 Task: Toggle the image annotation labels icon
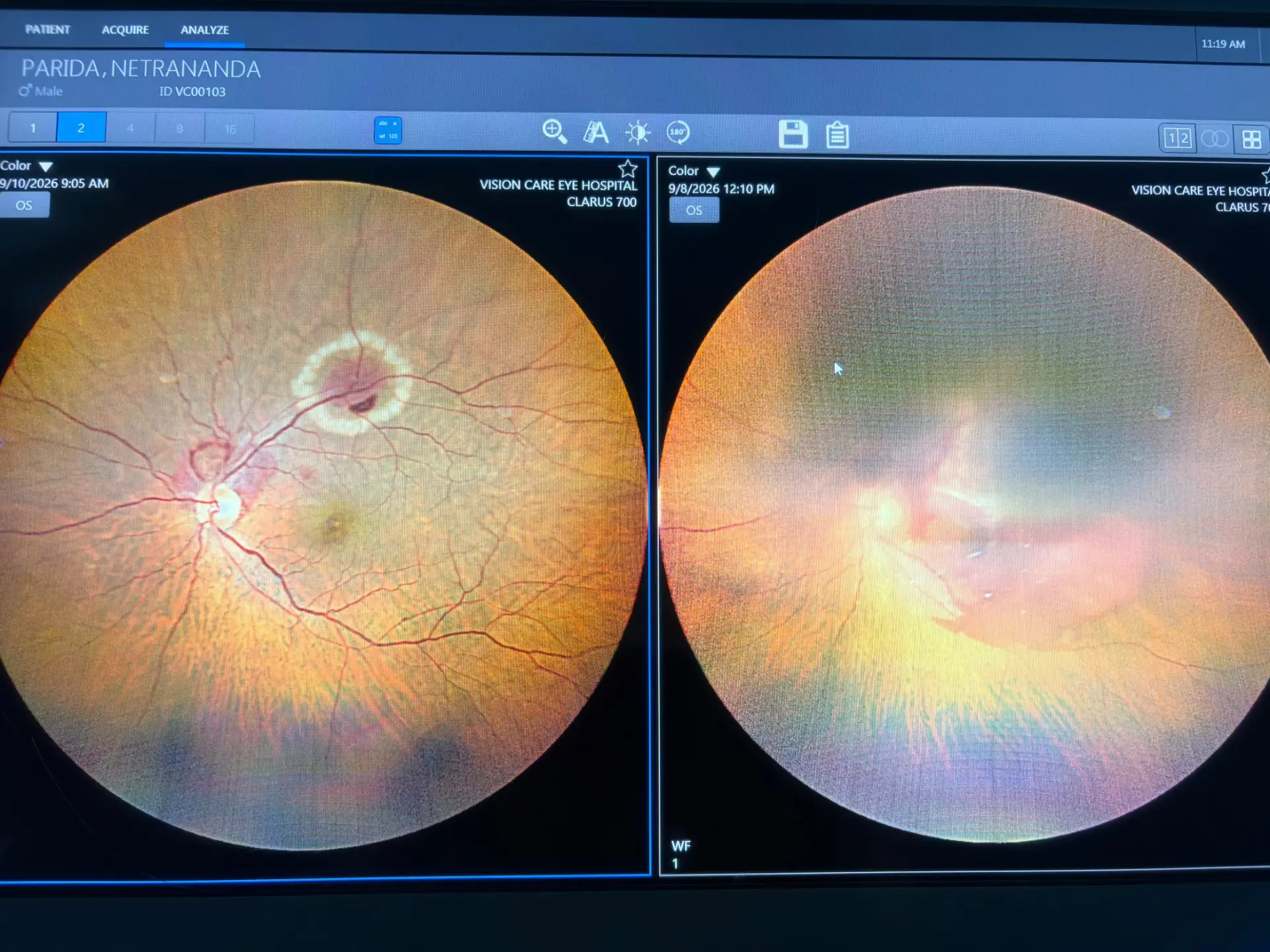[388, 130]
